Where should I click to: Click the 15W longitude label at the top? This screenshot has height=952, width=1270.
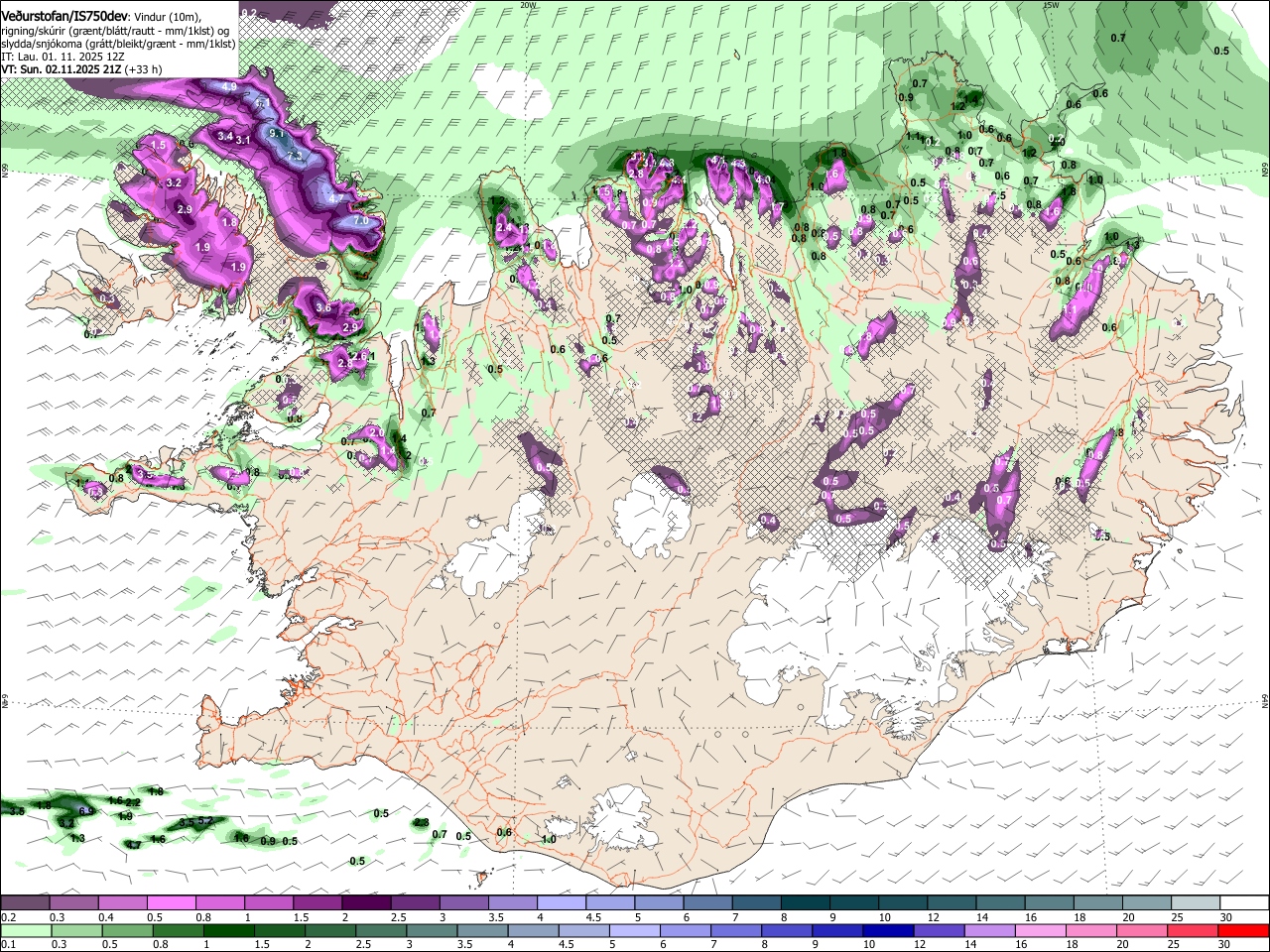coord(1051,4)
